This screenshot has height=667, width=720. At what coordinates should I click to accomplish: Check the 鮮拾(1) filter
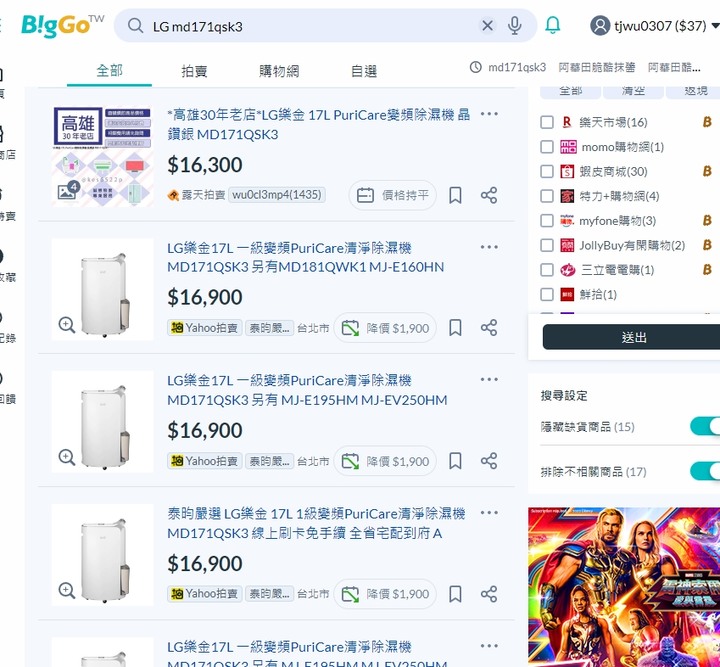(546, 294)
